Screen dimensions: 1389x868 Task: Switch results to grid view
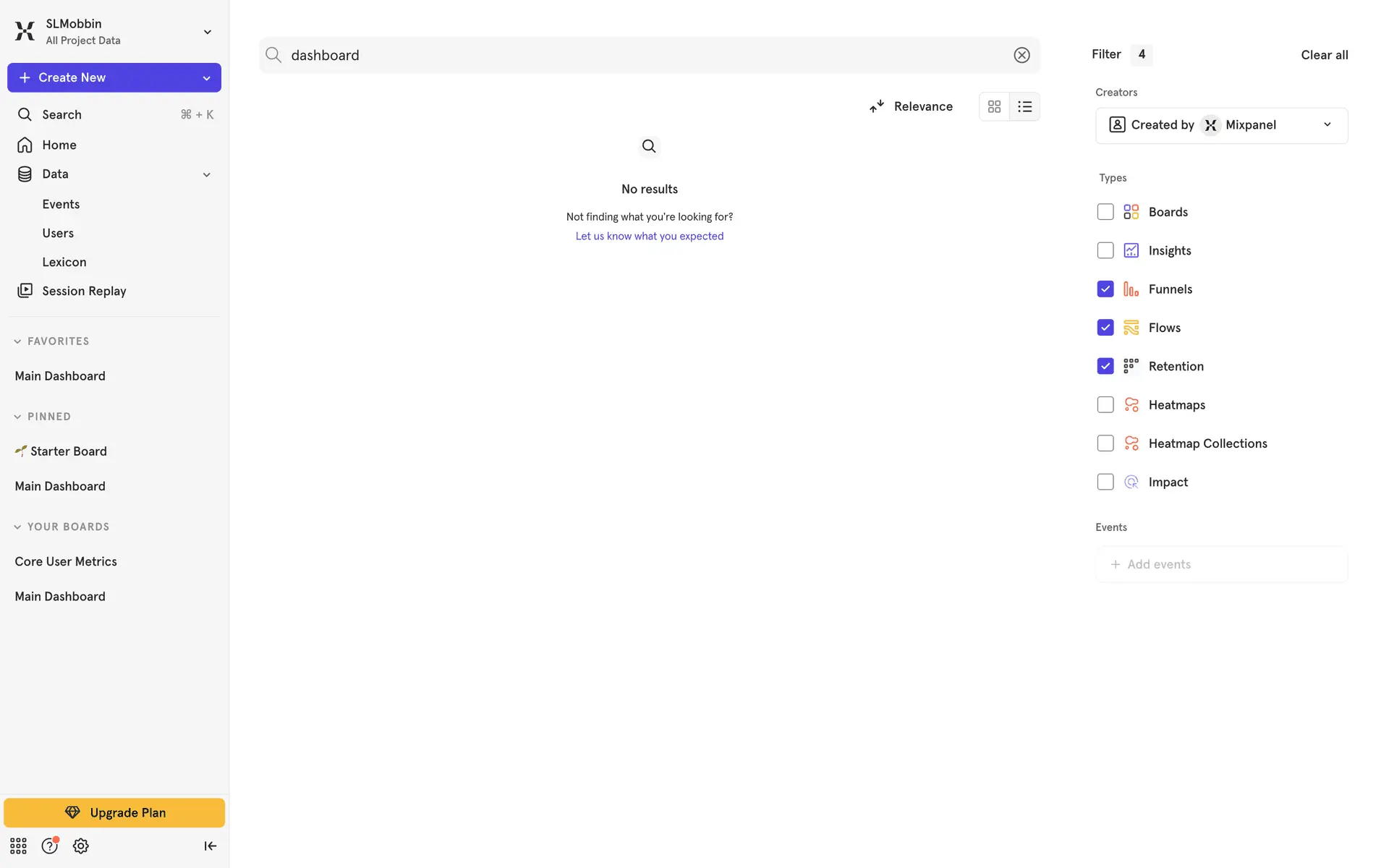pos(994,106)
